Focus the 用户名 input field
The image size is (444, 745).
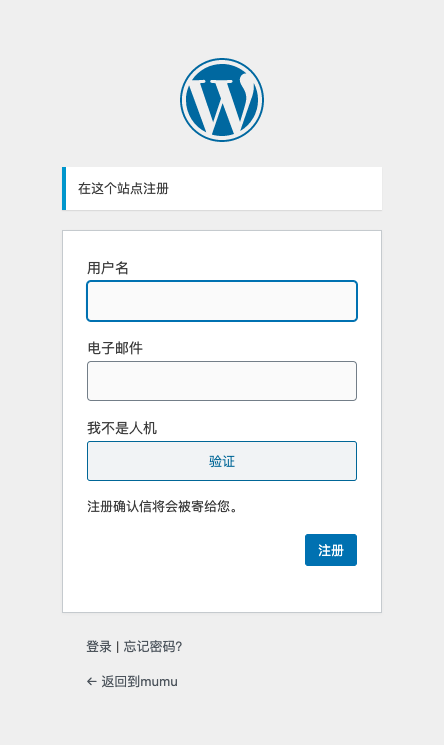[222, 301]
